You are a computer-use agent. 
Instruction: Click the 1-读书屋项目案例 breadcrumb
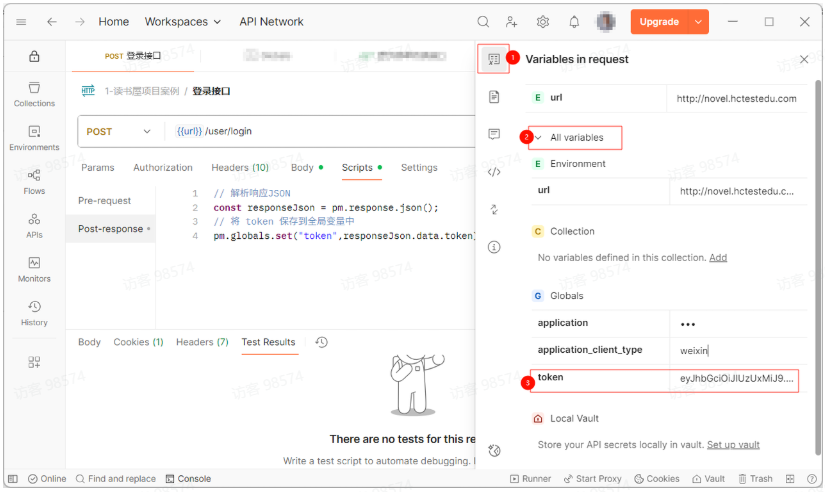(x=142, y=91)
